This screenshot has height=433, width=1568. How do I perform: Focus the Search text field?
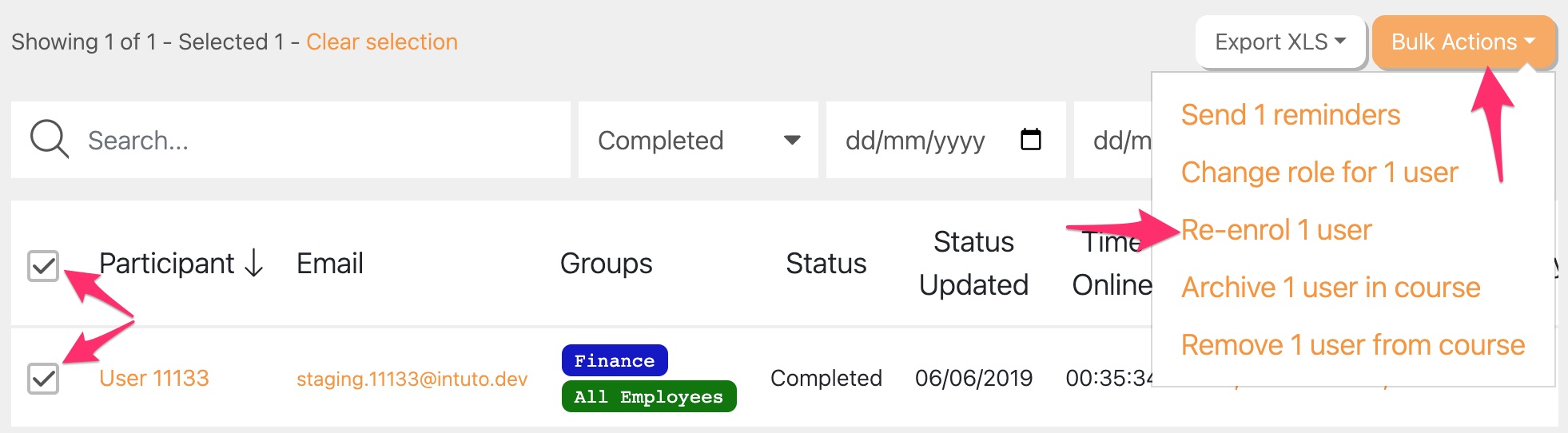pos(320,140)
